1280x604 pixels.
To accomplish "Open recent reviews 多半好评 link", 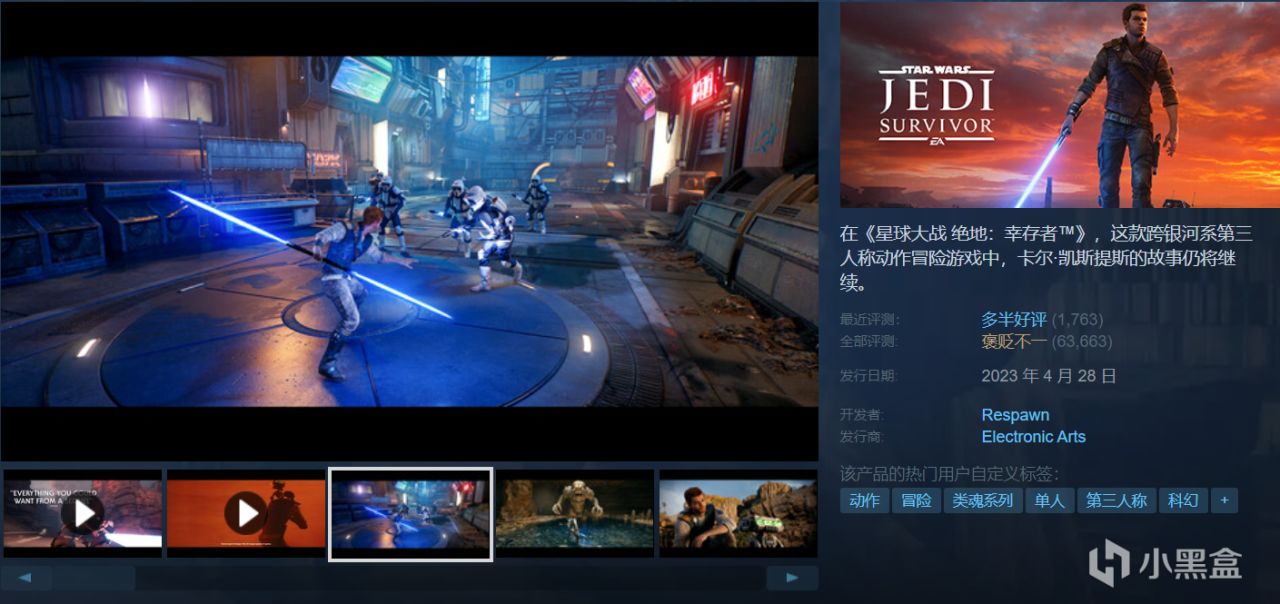I will point(1013,320).
